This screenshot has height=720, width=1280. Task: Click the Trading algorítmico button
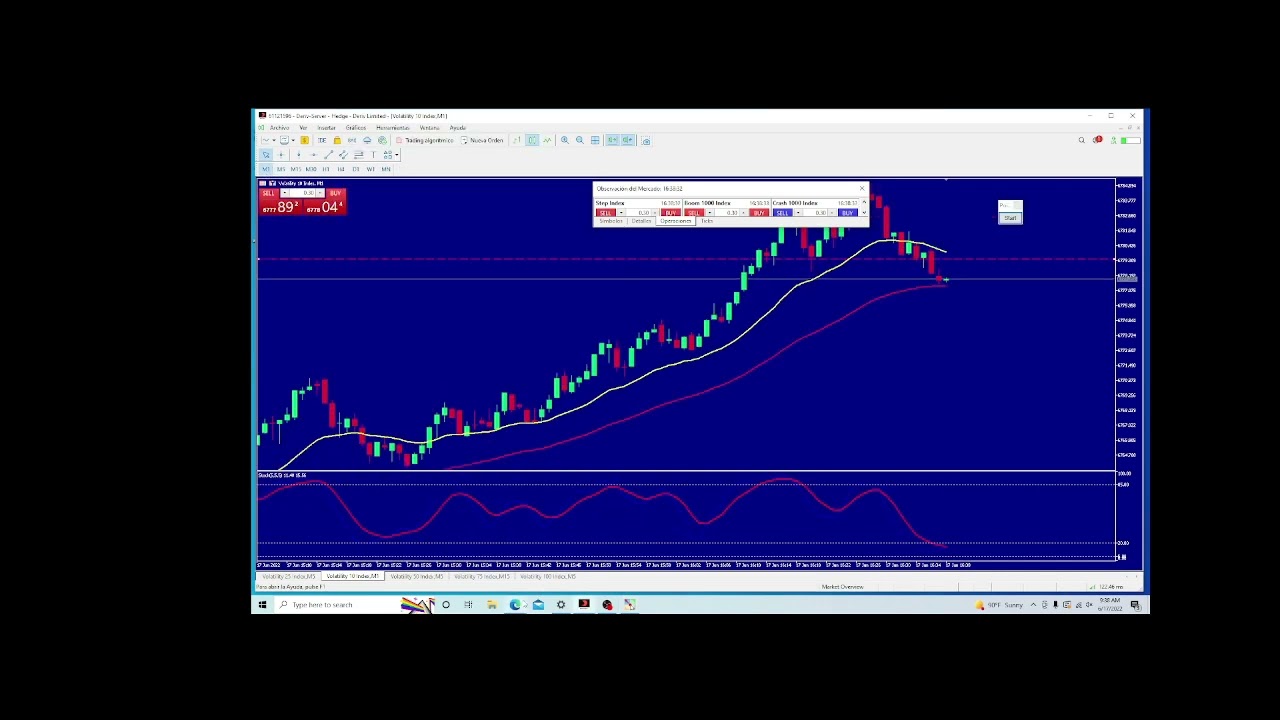[x=425, y=141]
